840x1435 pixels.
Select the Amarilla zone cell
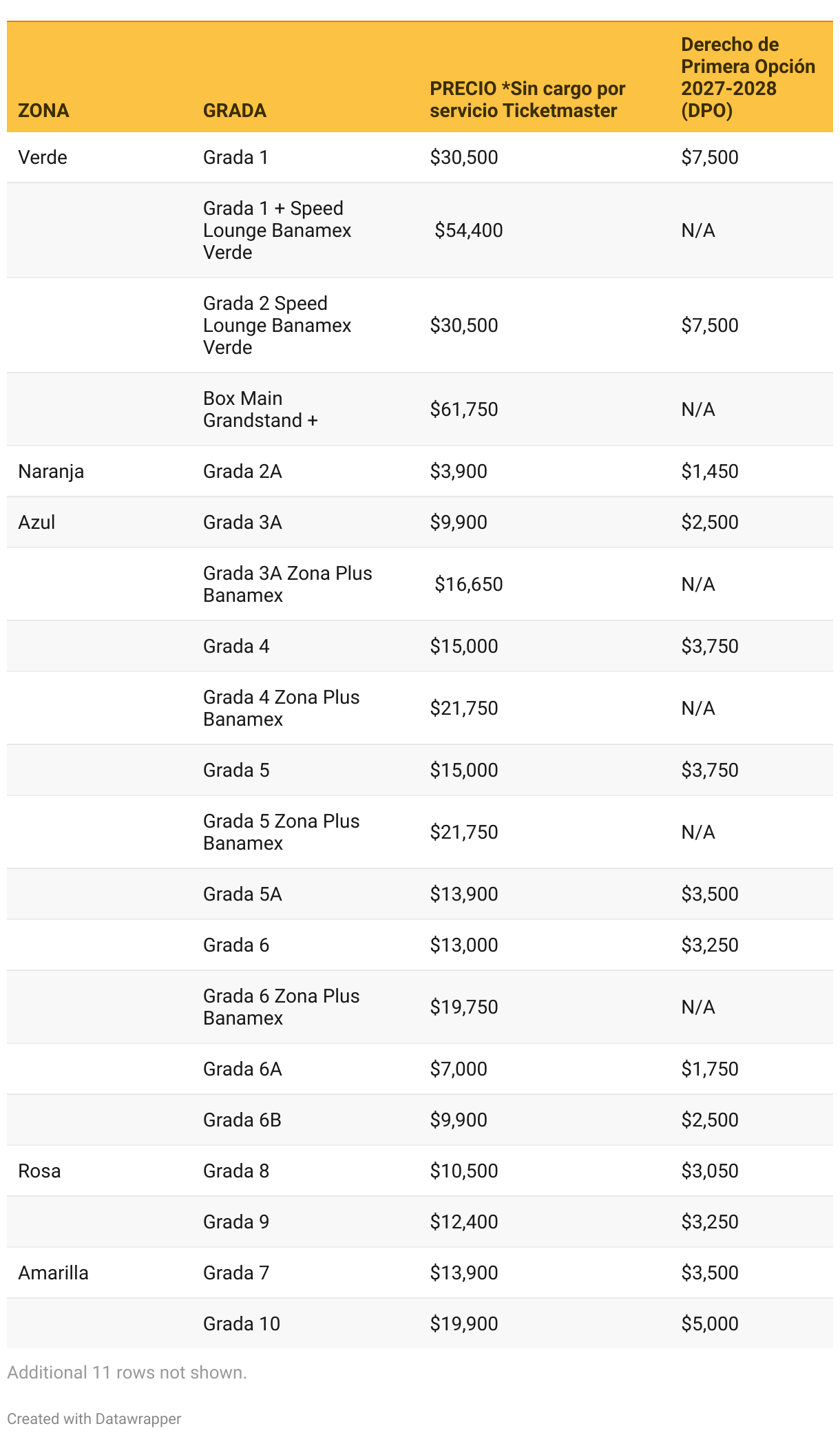click(53, 1272)
